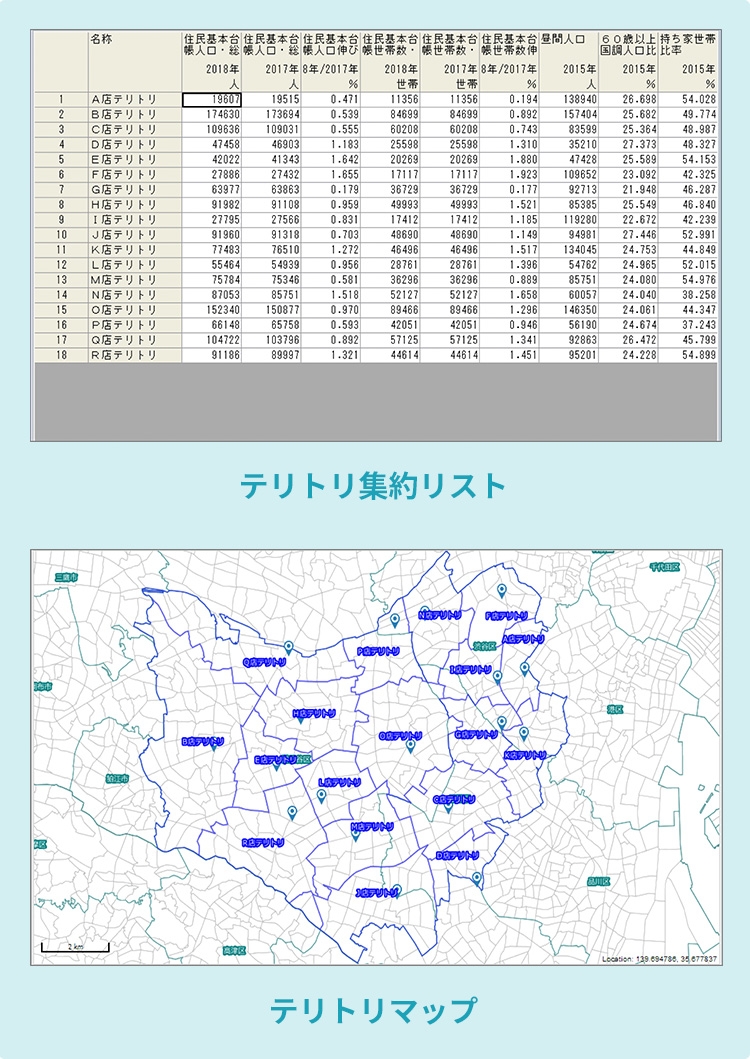
Task: Click the I店テリトリ label on the map
Action: point(470,670)
